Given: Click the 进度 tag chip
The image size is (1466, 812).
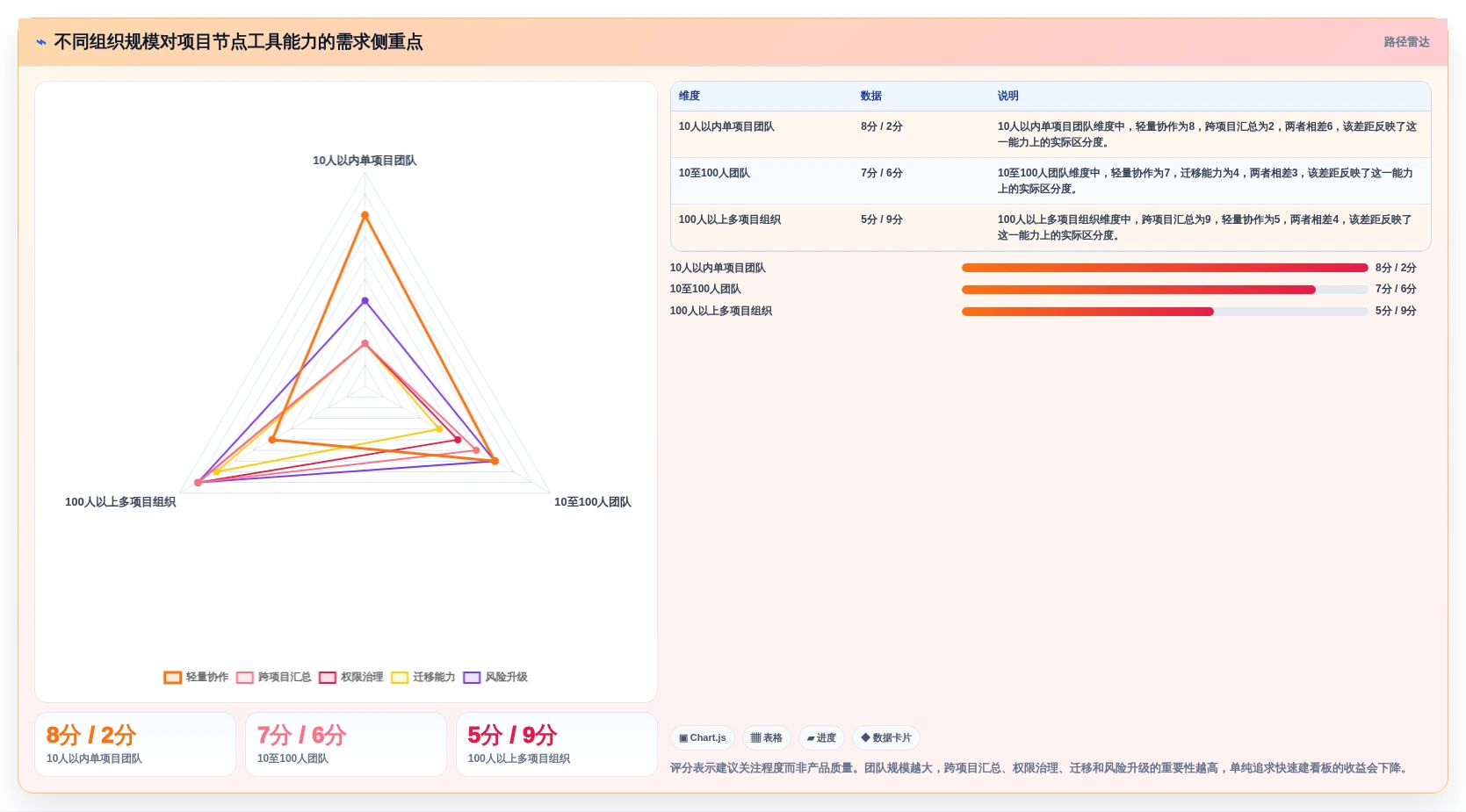Looking at the screenshot, I should (x=821, y=738).
